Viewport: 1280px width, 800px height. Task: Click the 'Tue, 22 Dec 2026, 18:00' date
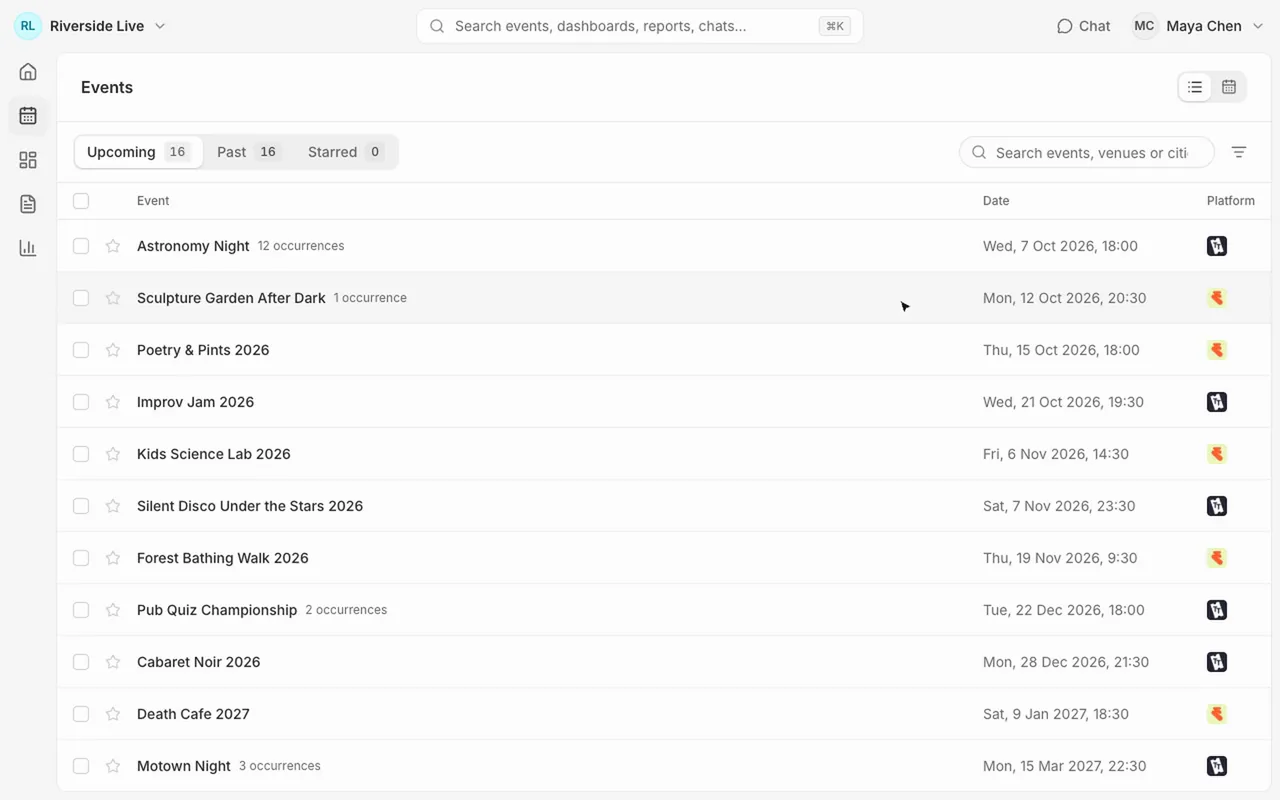1064,610
